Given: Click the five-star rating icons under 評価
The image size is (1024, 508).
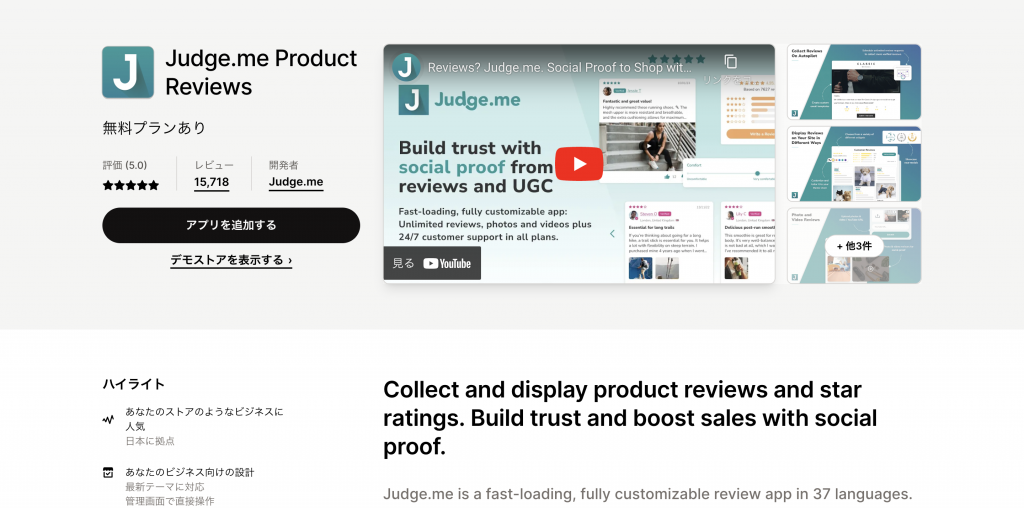Looking at the screenshot, I should [131, 185].
